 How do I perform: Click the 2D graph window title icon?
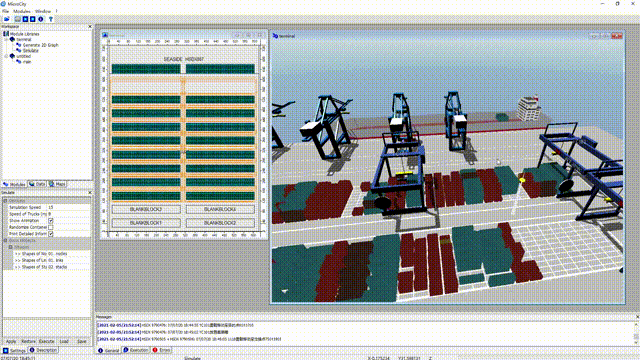tap(105, 35)
